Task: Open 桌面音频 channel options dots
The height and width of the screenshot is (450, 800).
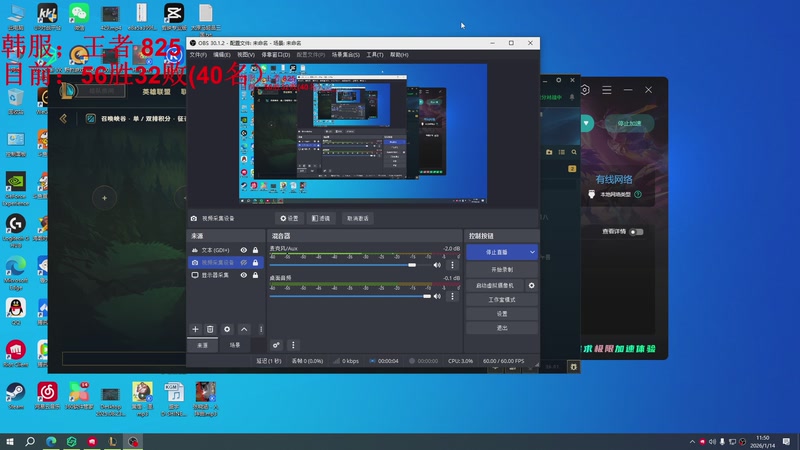Action: pyautogui.click(x=452, y=296)
